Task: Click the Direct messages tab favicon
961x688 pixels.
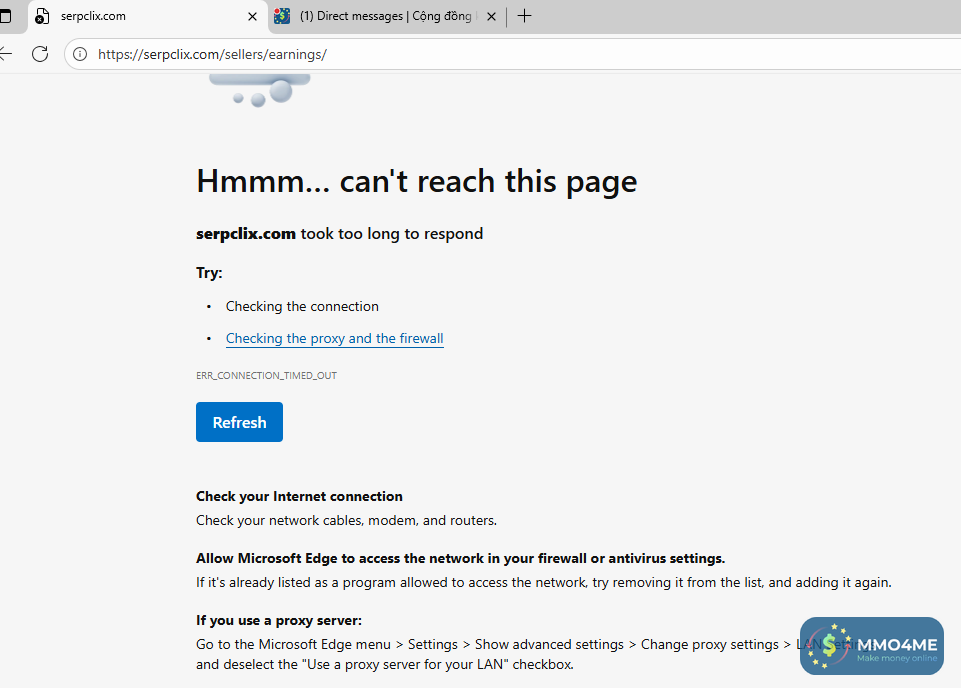Action: tap(282, 16)
